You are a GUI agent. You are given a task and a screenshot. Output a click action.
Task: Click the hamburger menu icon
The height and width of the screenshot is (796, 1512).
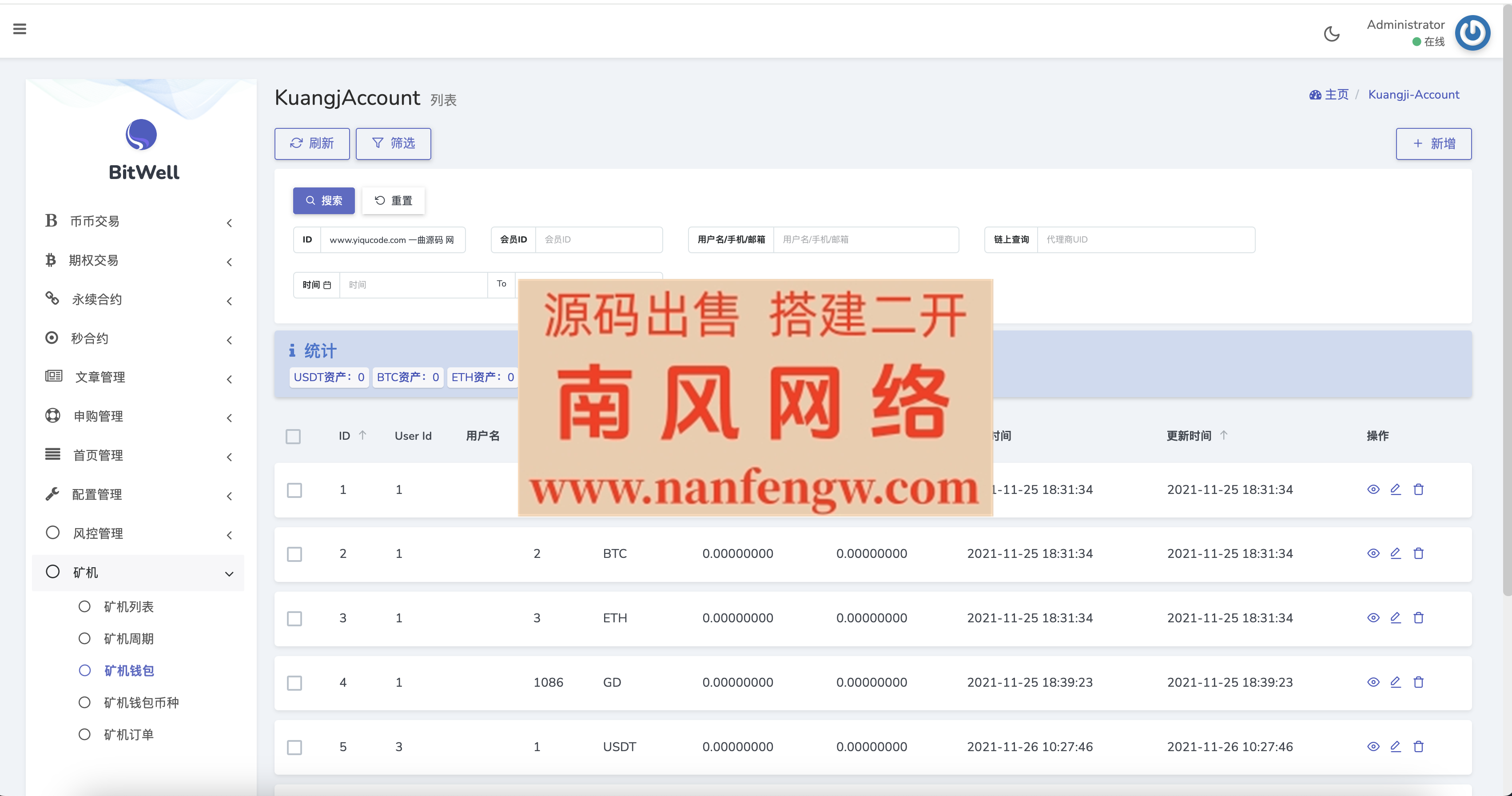pyautogui.click(x=20, y=29)
